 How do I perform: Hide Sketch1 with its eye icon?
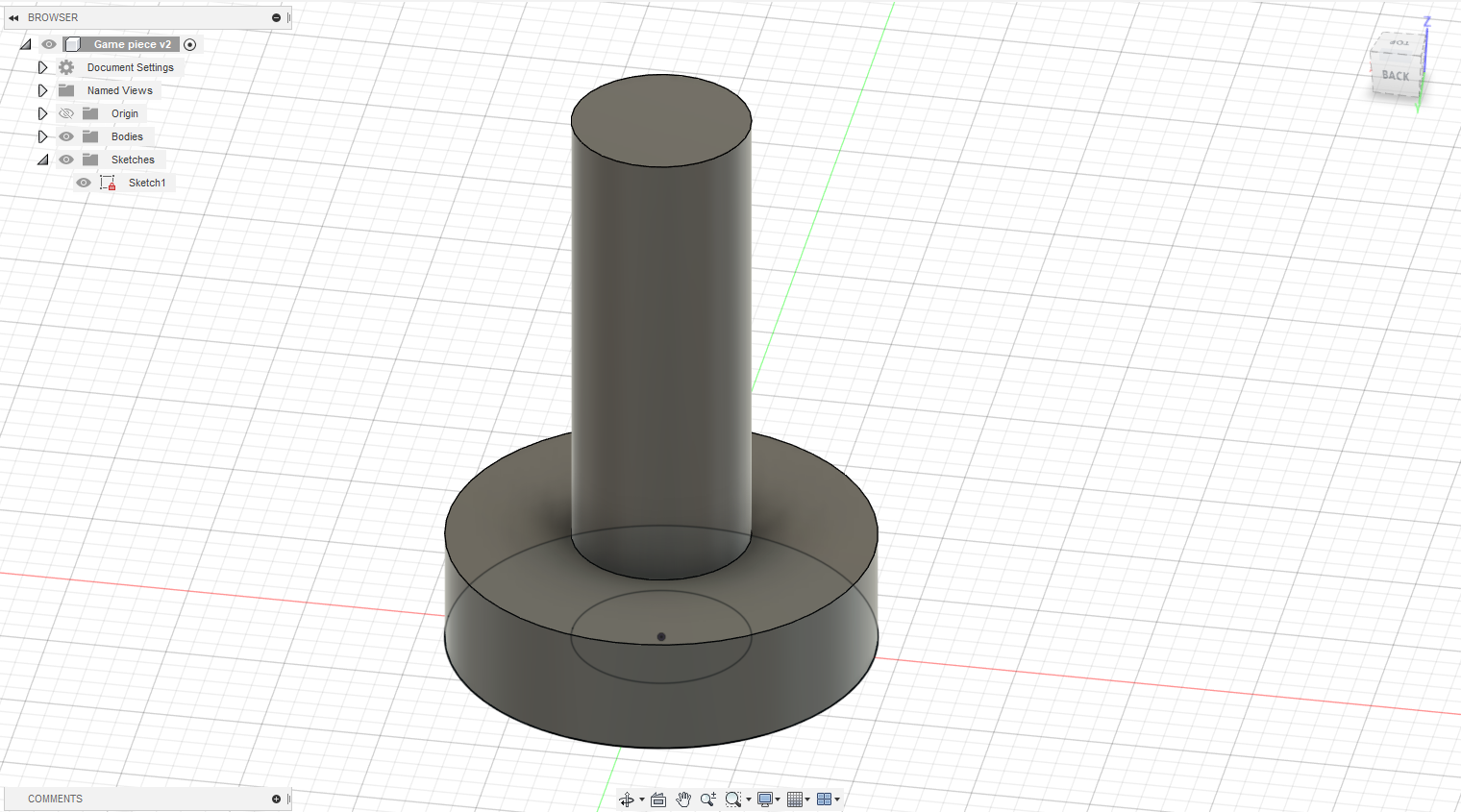click(x=84, y=183)
